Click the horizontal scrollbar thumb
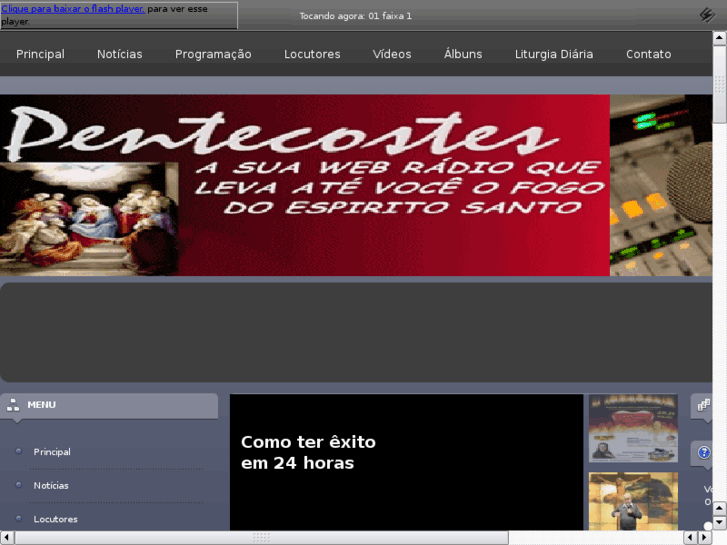727x545 pixels. pos(261,538)
